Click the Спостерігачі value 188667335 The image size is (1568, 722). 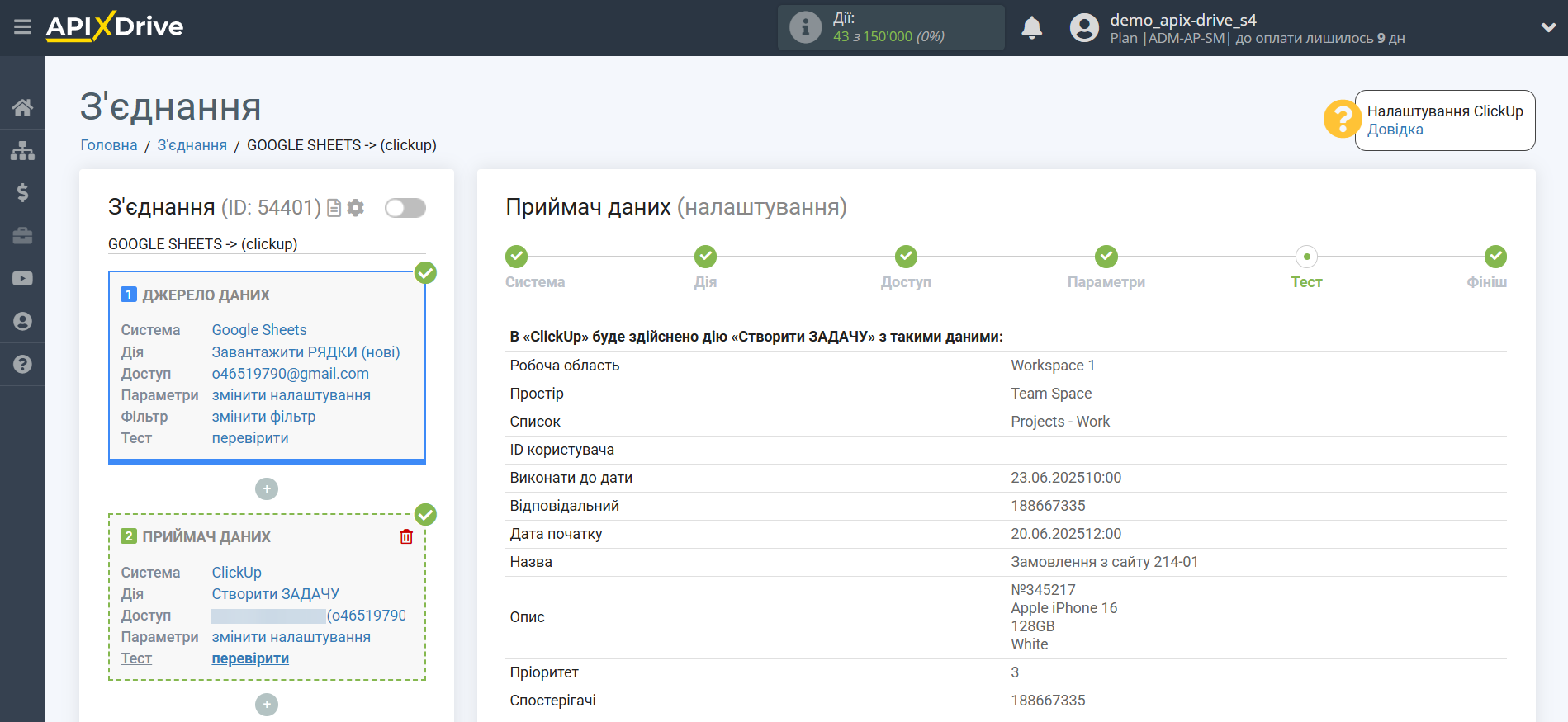1048,701
